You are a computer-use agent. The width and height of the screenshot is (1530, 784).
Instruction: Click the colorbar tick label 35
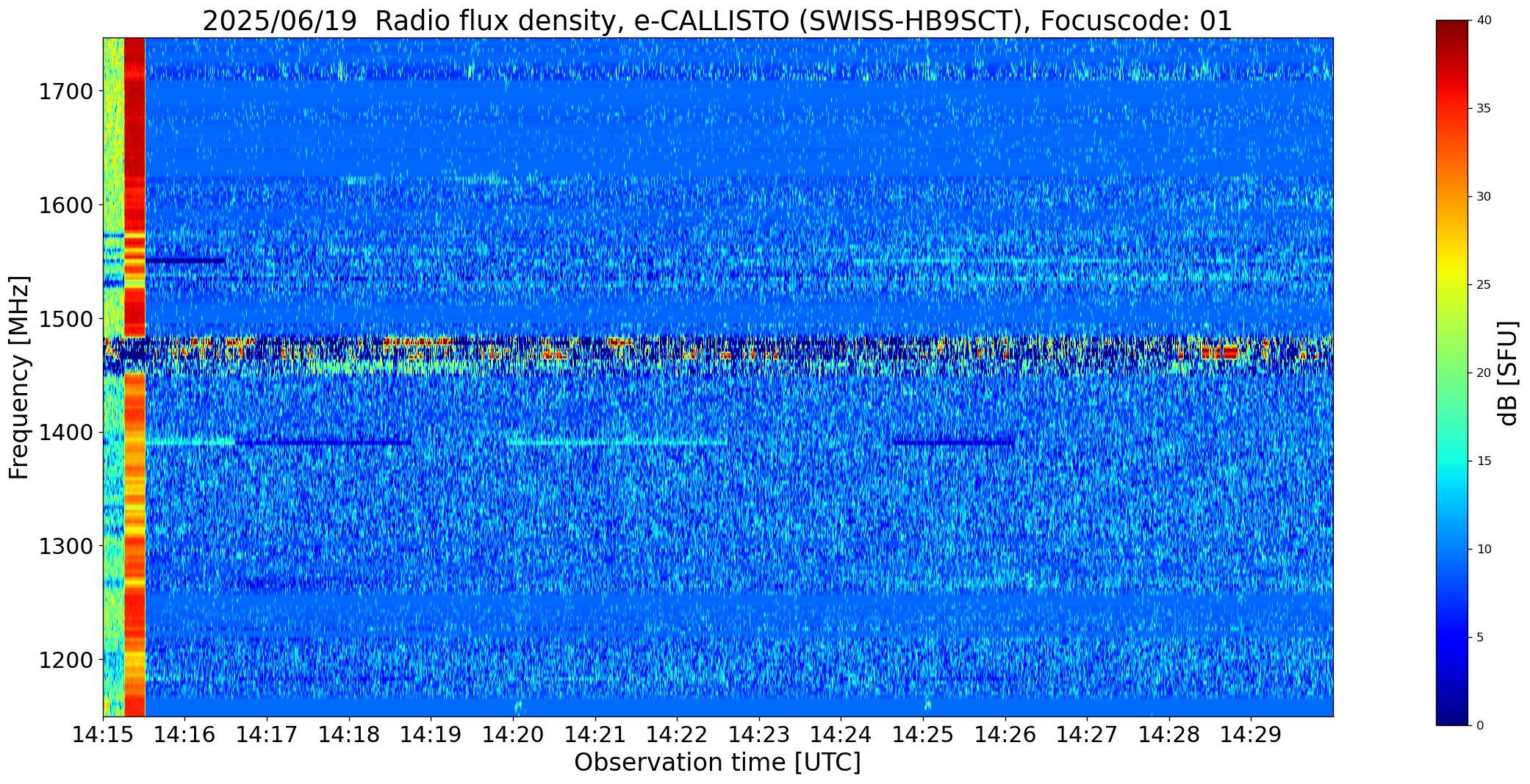[1484, 109]
